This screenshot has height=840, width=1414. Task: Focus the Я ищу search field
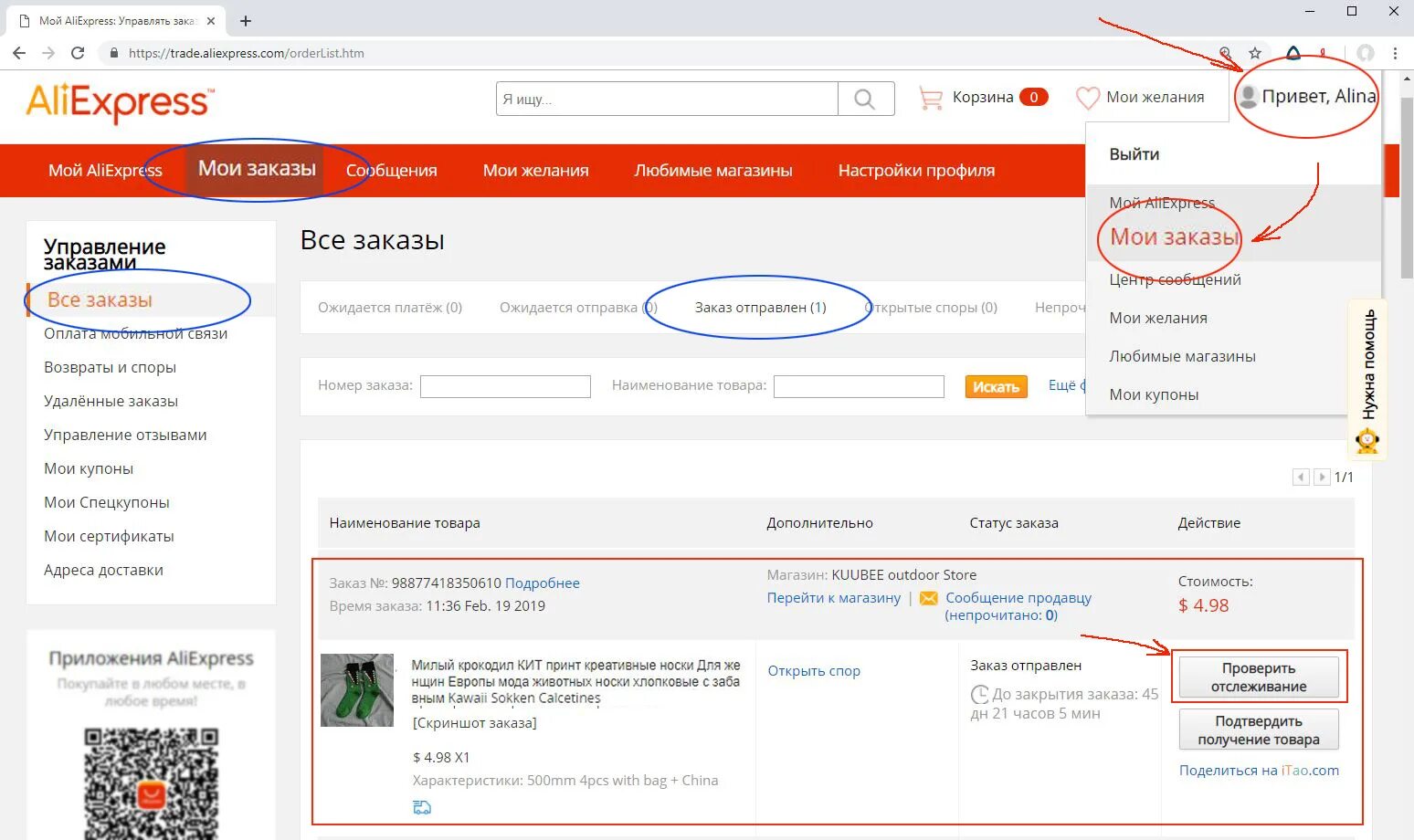pyautogui.click(x=667, y=99)
